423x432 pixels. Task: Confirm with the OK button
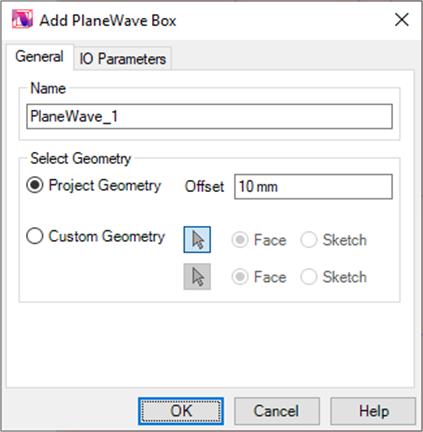pyautogui.click(x=181, y=411)
